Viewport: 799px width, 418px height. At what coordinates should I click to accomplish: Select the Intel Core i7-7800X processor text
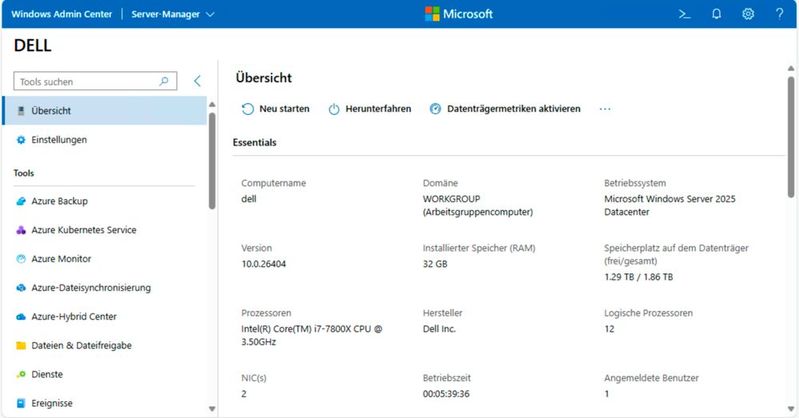click(x=311, y=335)
